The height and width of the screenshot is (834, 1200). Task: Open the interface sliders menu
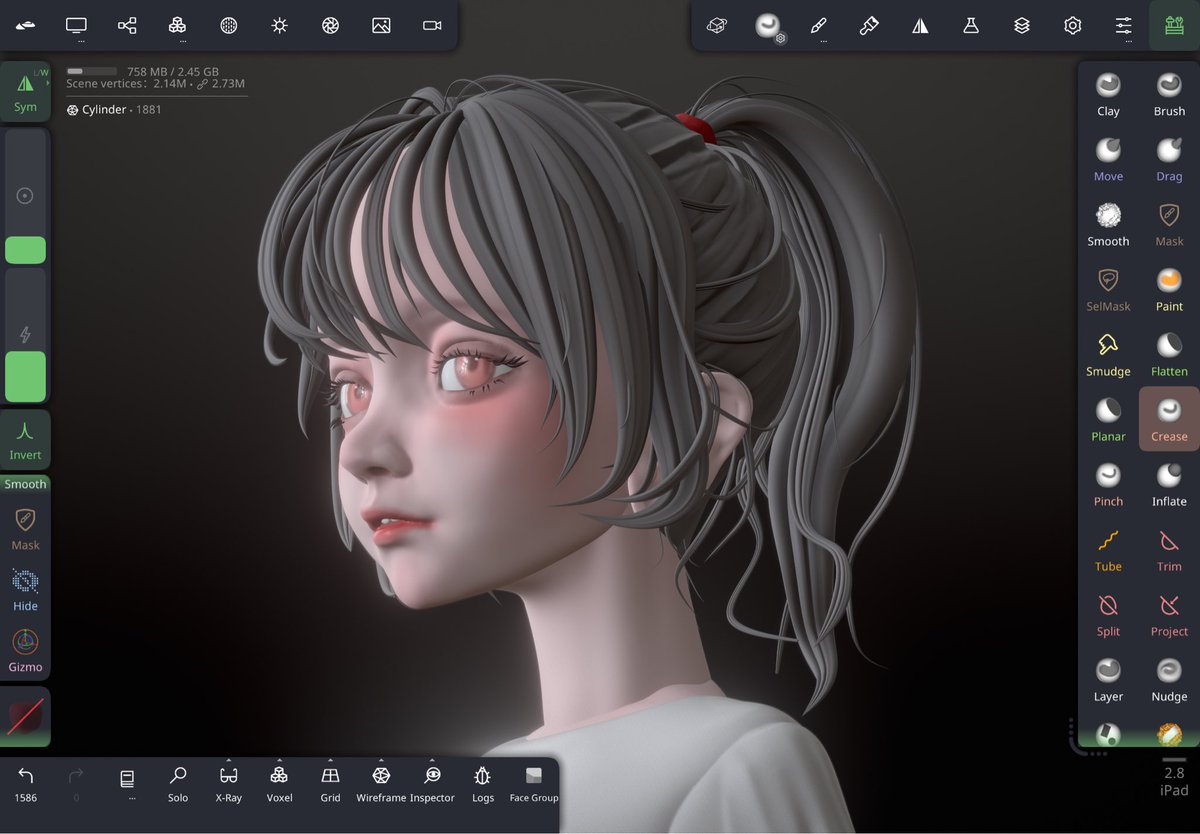pos(1124,25)
